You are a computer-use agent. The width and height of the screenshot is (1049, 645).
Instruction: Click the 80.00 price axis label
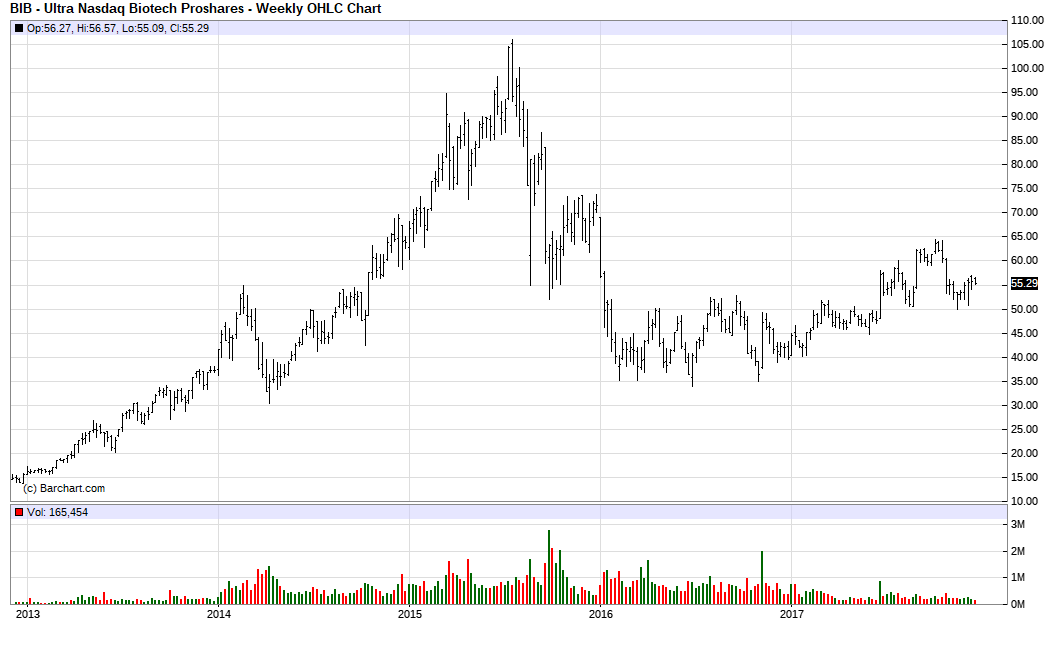1024,165
